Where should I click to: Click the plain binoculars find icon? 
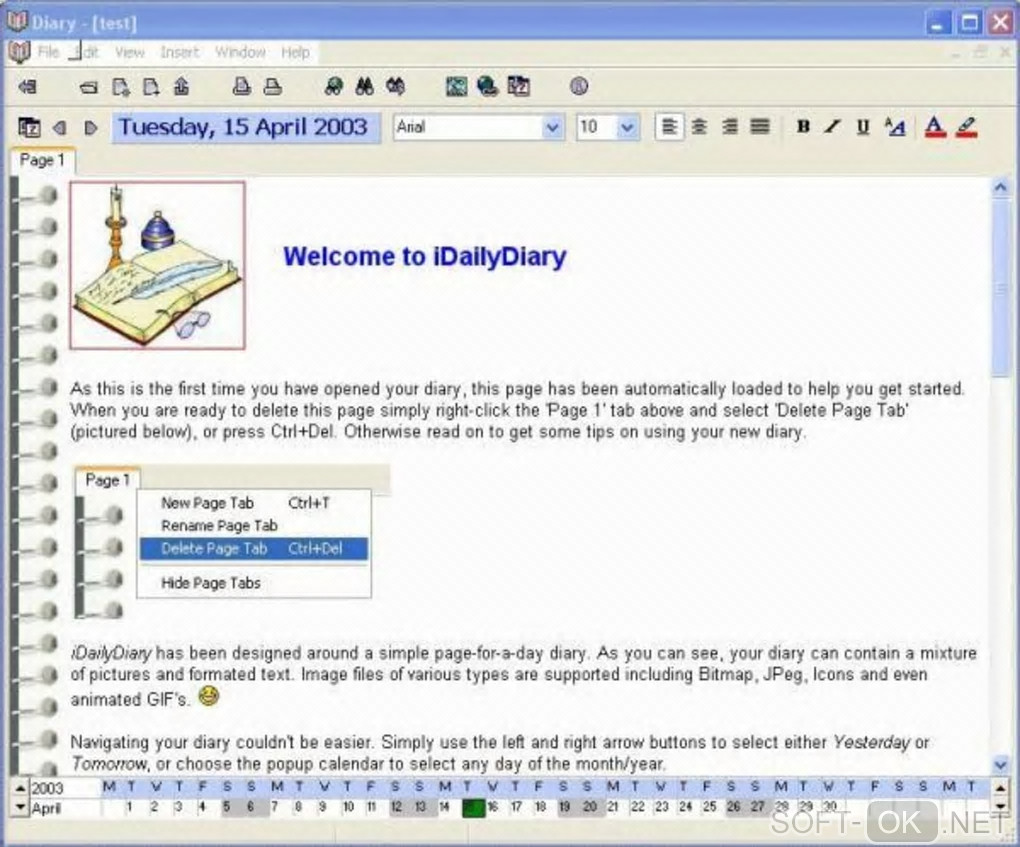click(364, 87)
